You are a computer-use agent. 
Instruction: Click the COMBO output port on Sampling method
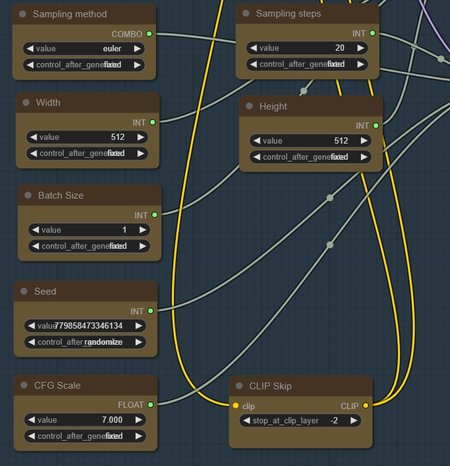point(149,34)
